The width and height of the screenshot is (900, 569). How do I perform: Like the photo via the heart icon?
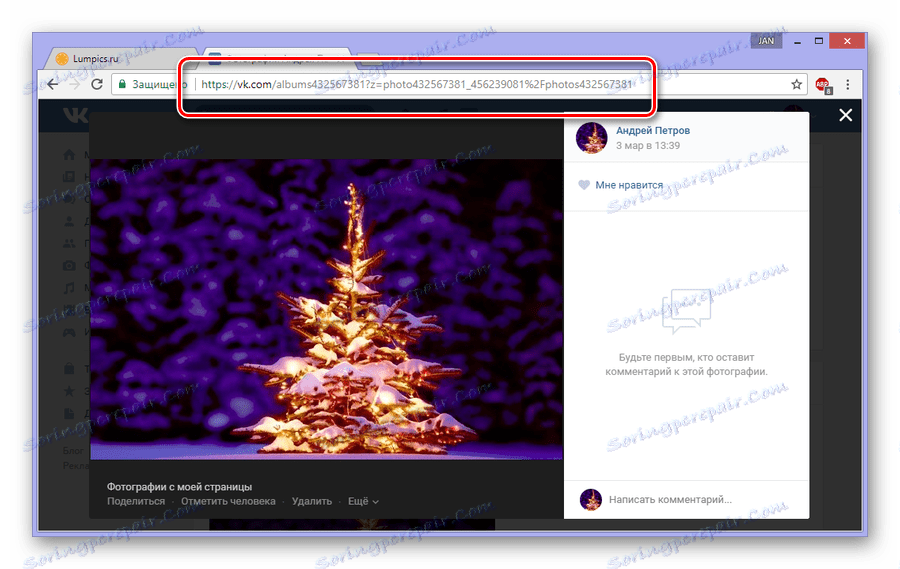point(584,185)
